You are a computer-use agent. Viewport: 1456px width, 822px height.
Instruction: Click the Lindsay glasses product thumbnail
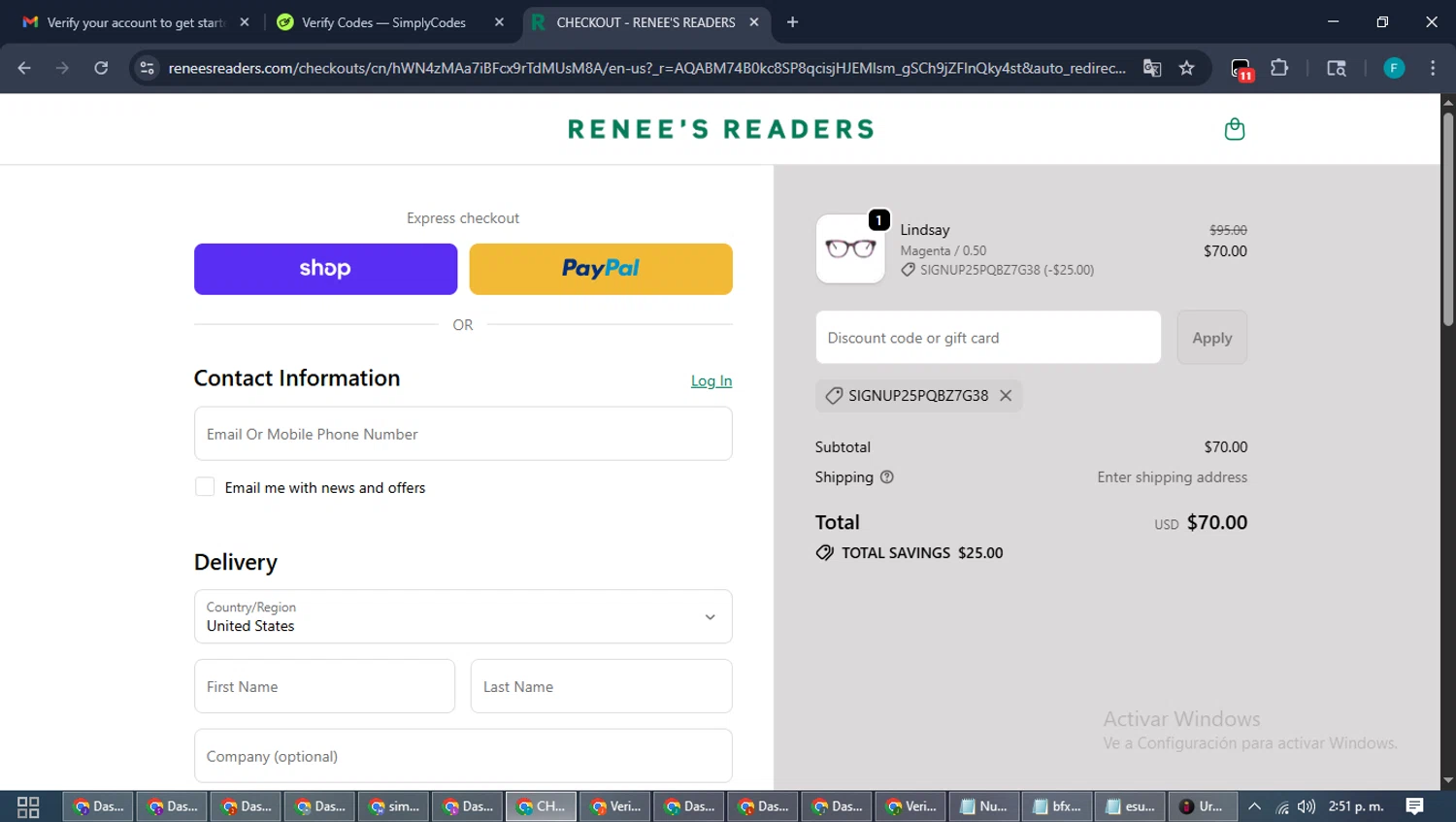point(850,248)
